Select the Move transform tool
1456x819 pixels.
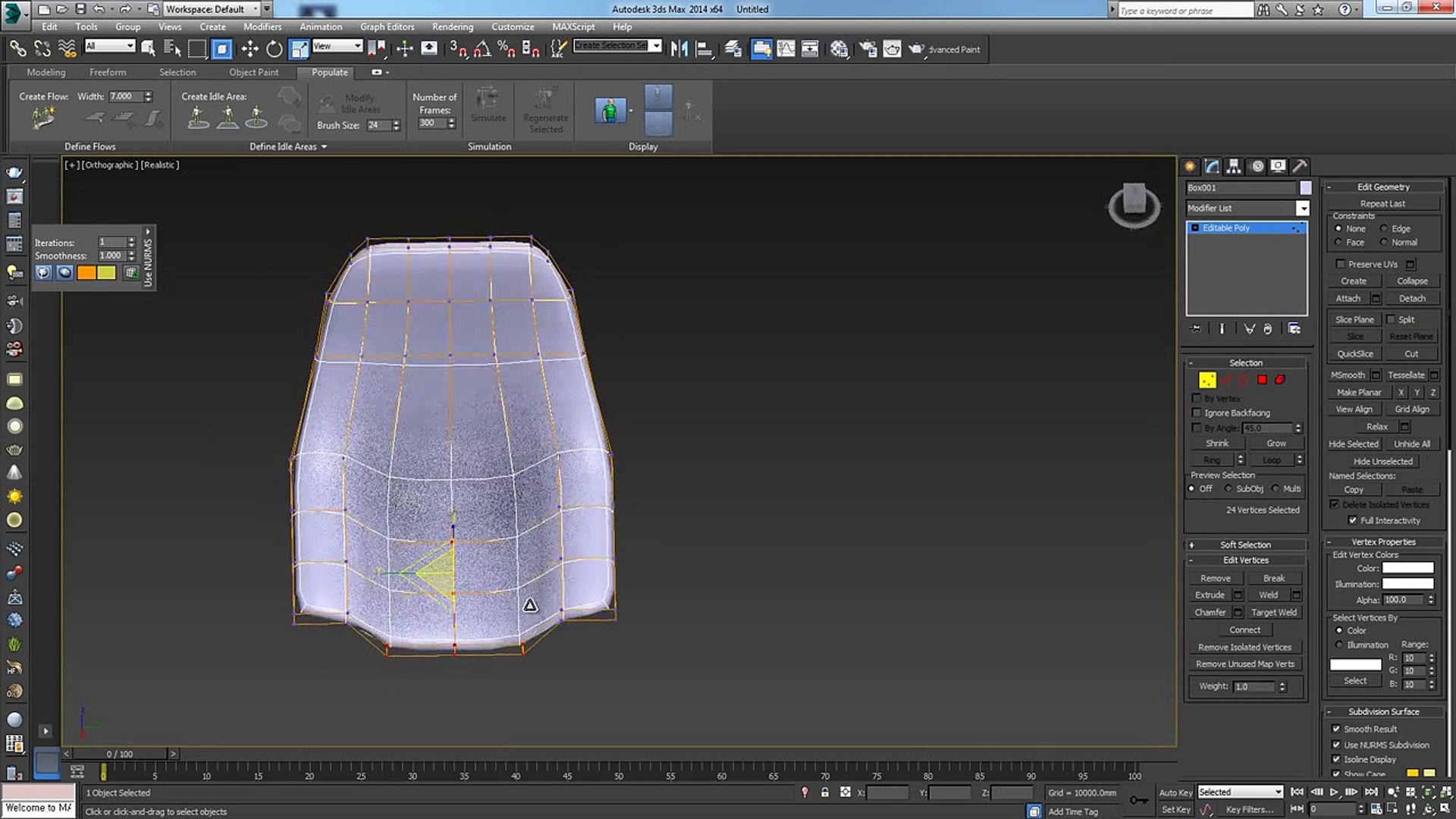[x=249, y=49]
